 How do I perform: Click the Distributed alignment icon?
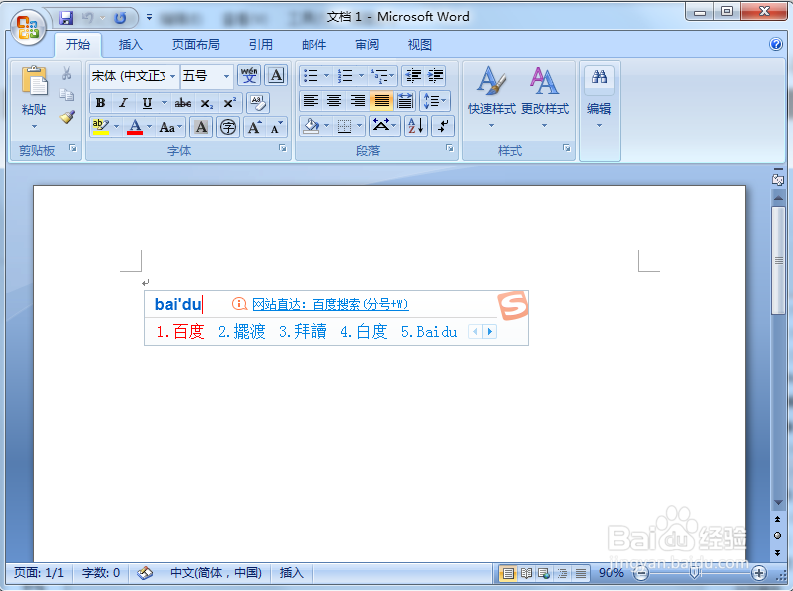point(405,101)
